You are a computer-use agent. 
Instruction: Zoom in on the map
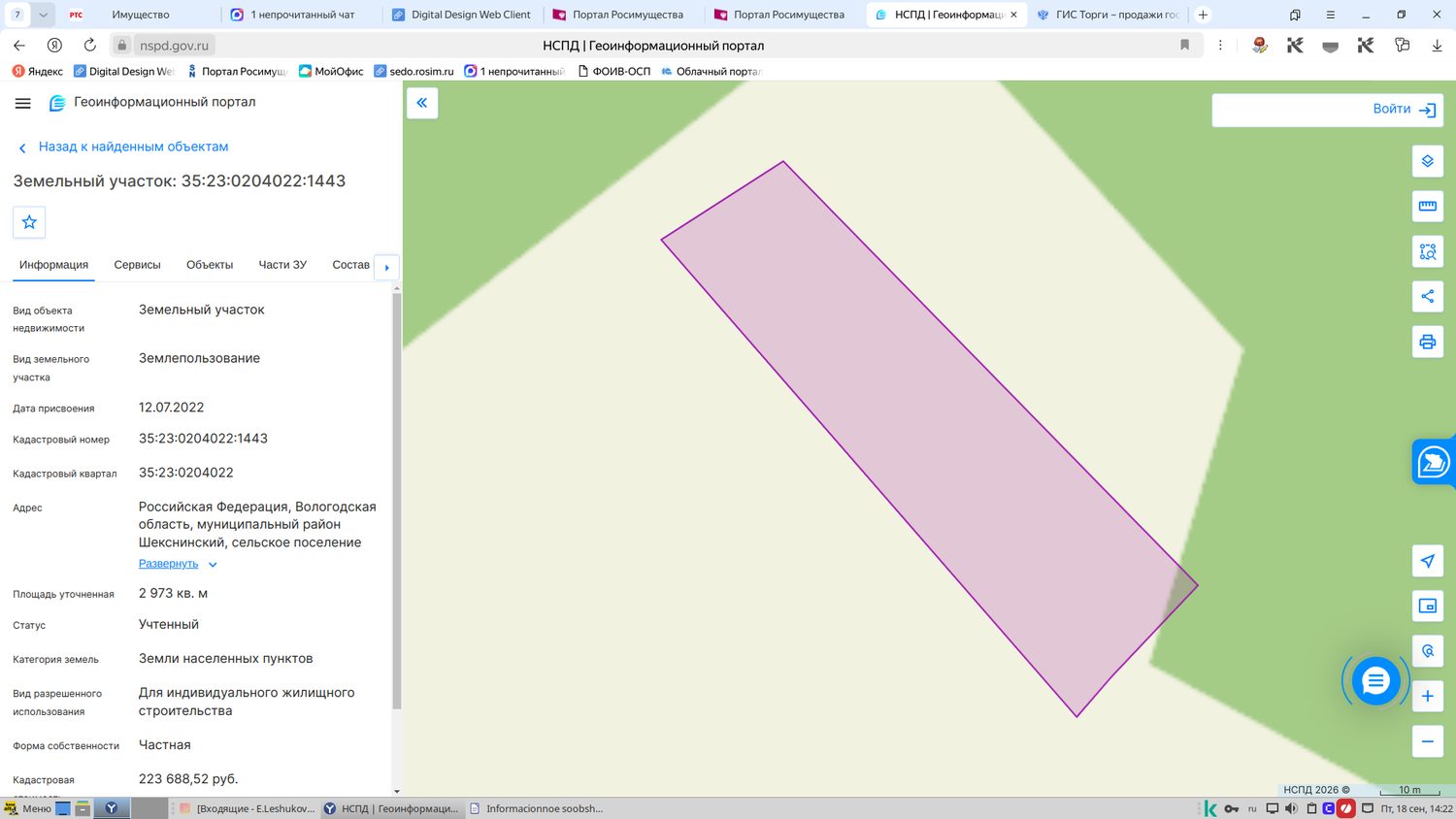(1427, 696)
